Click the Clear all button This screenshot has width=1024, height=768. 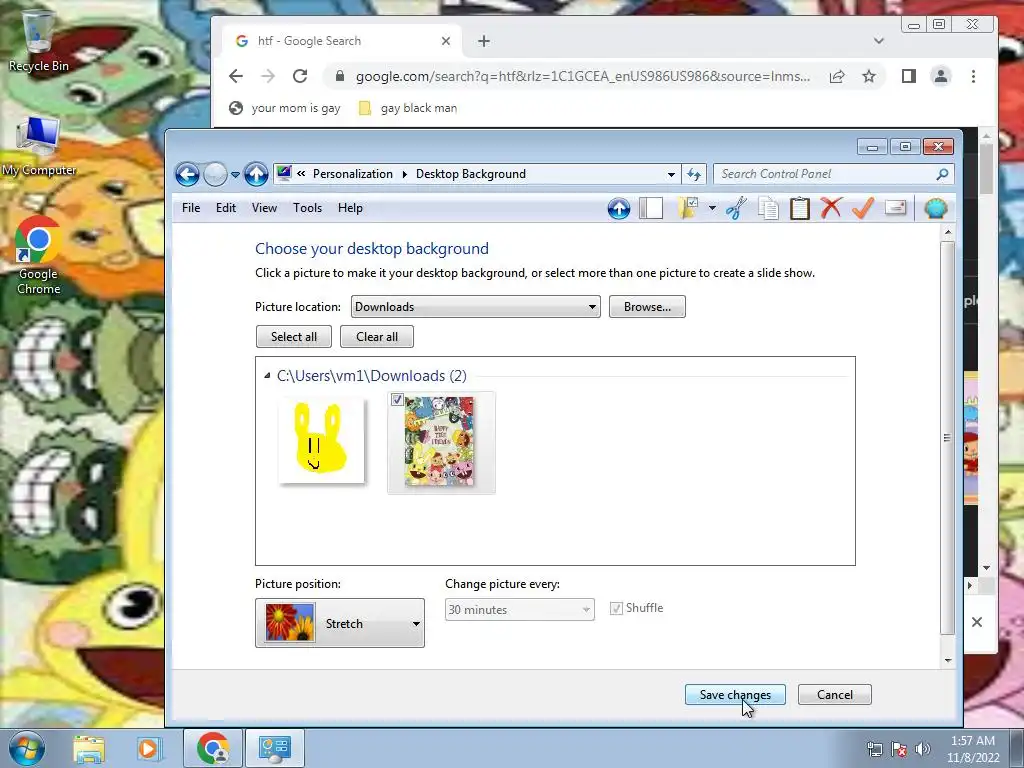[x=377, y=337]
